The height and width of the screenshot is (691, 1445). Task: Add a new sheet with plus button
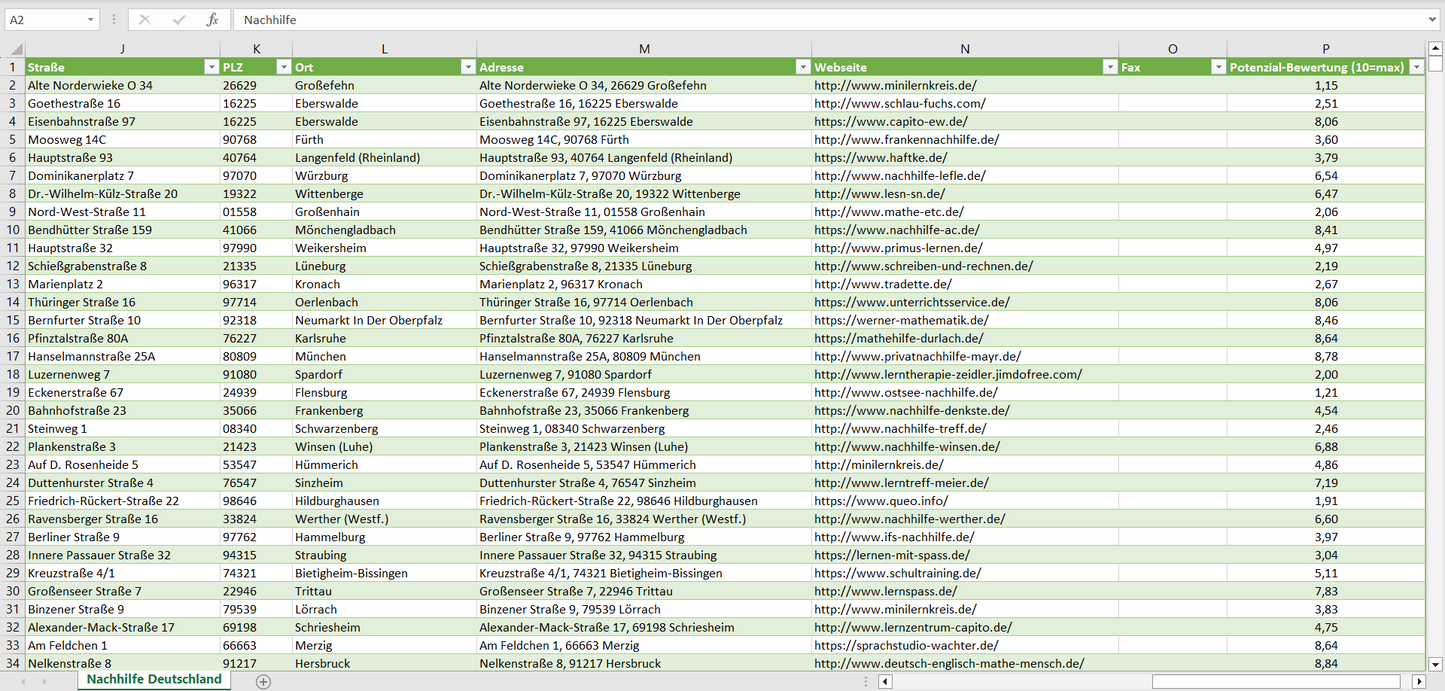[x=263, y=681]
